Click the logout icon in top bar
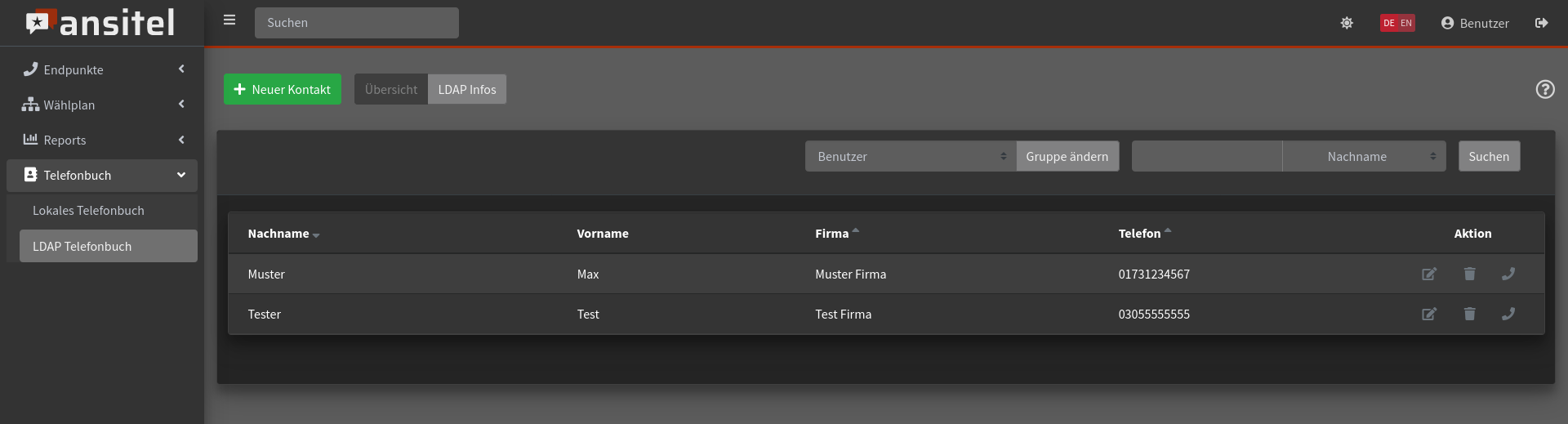1568x424 pixels. pyautogui.click(x=1541, y=23)
